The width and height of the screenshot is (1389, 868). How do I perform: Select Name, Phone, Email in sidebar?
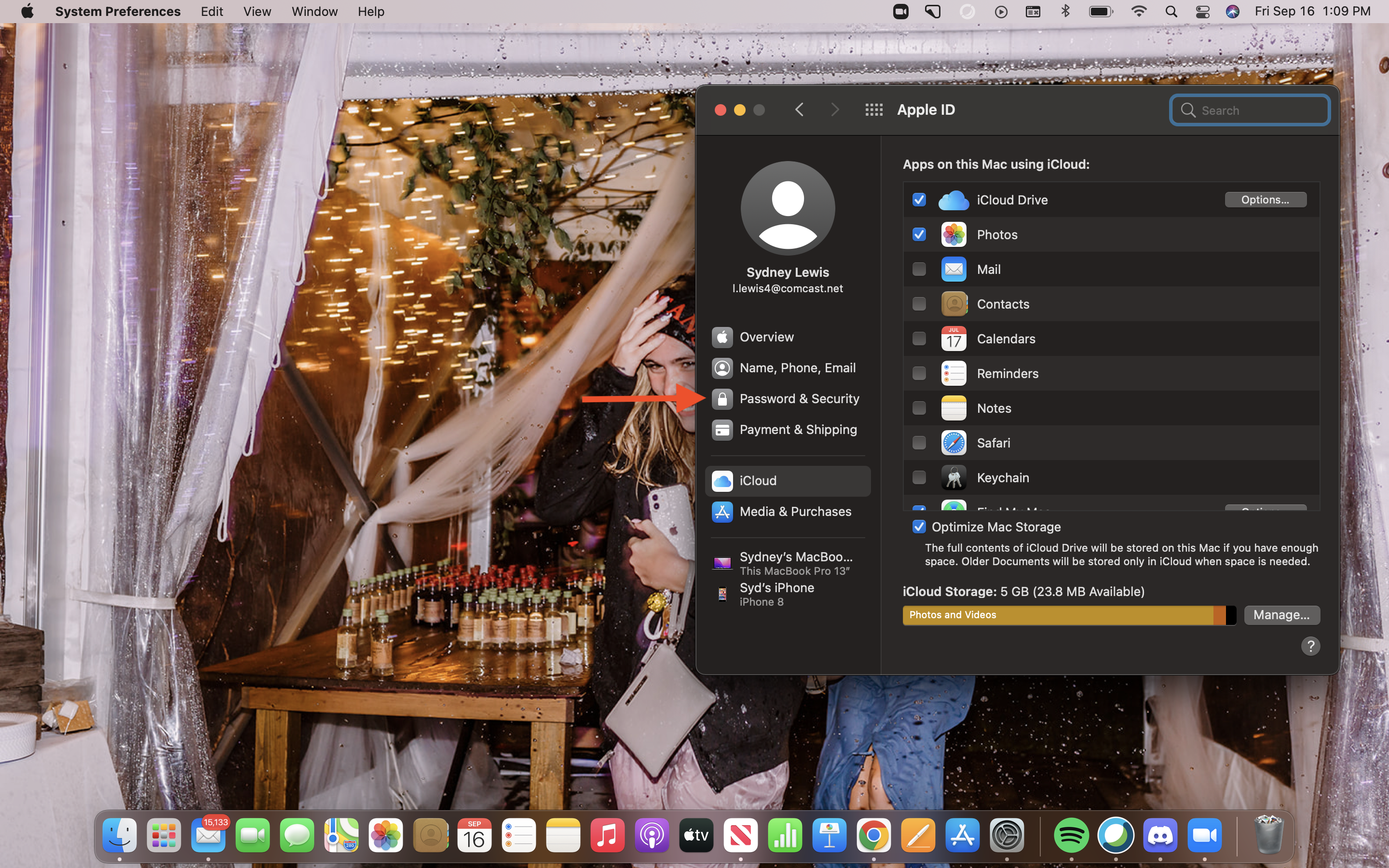788,368
